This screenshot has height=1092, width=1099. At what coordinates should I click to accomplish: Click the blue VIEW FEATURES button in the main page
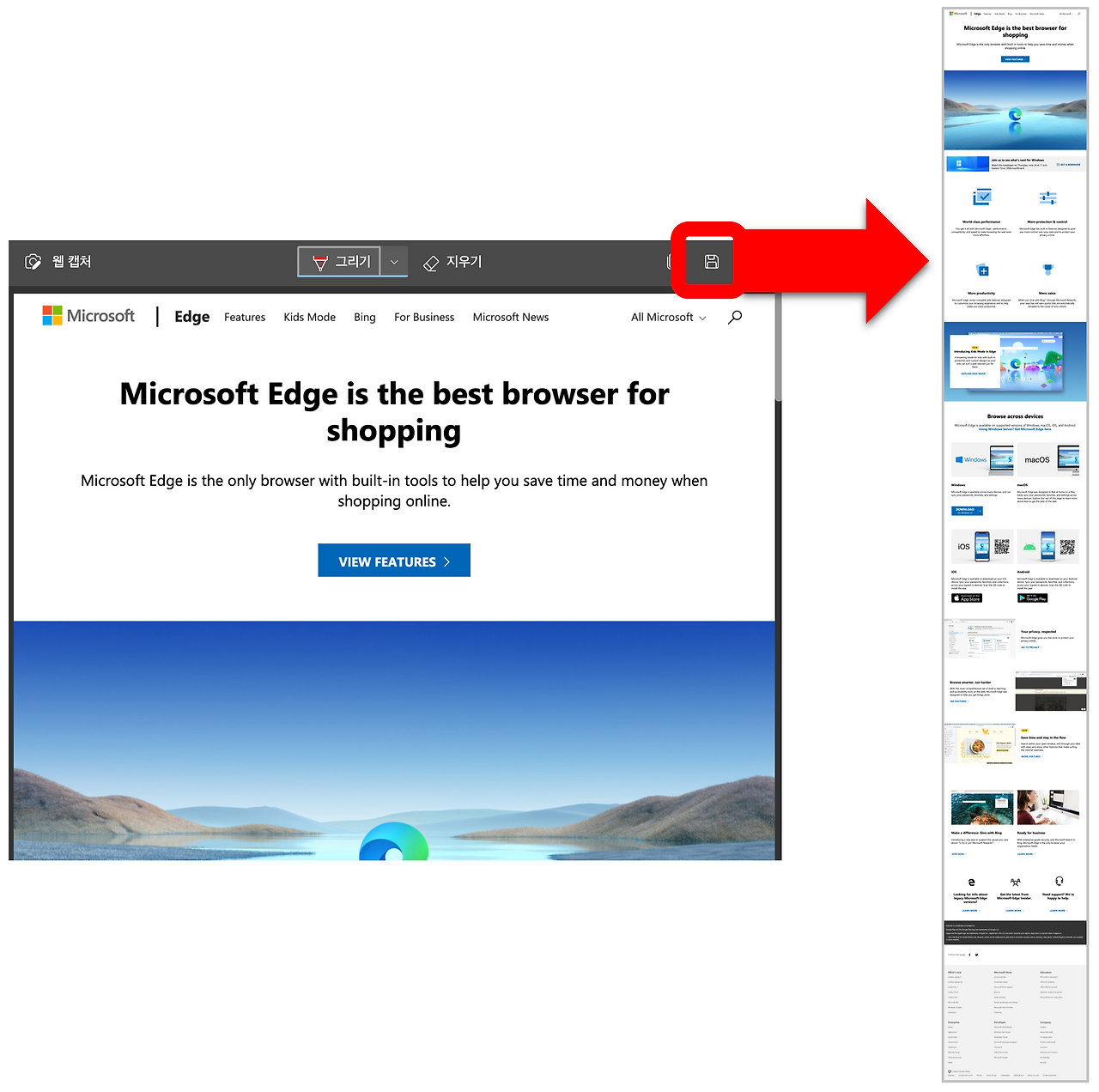(x=394, y=561)
